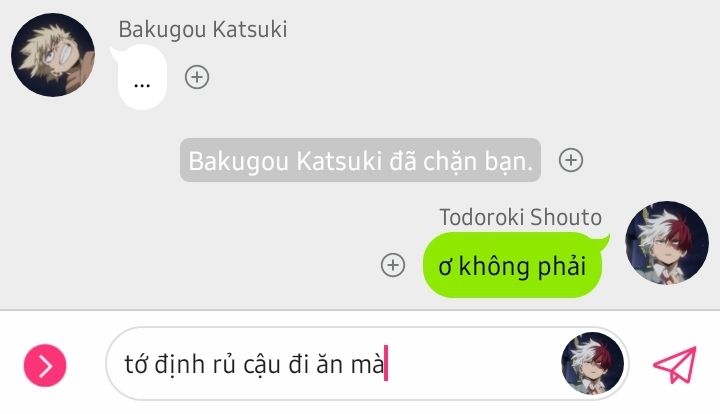Place cursor in the text "tớ định rủ cậu"
The image size is (720, 414).
(x=202, y=364)
